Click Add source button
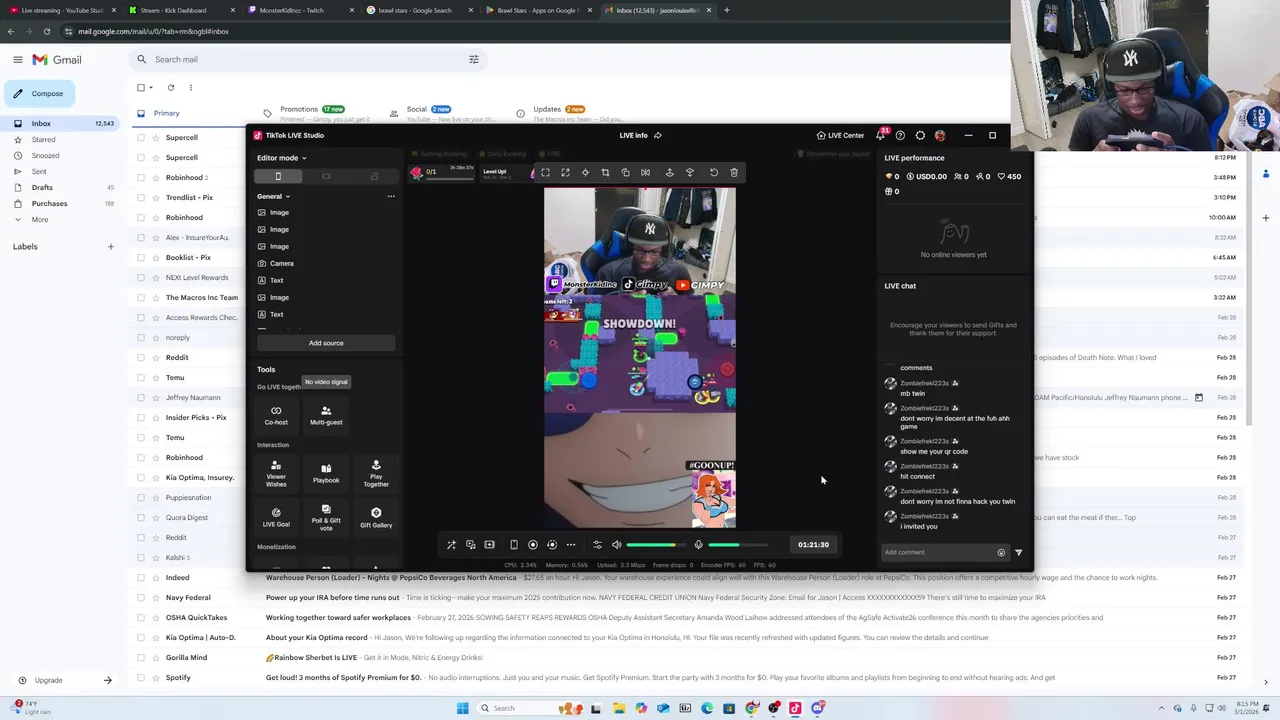Viewport: 1280px width, 720px height. pyautogui.click(x=326, y=343)
